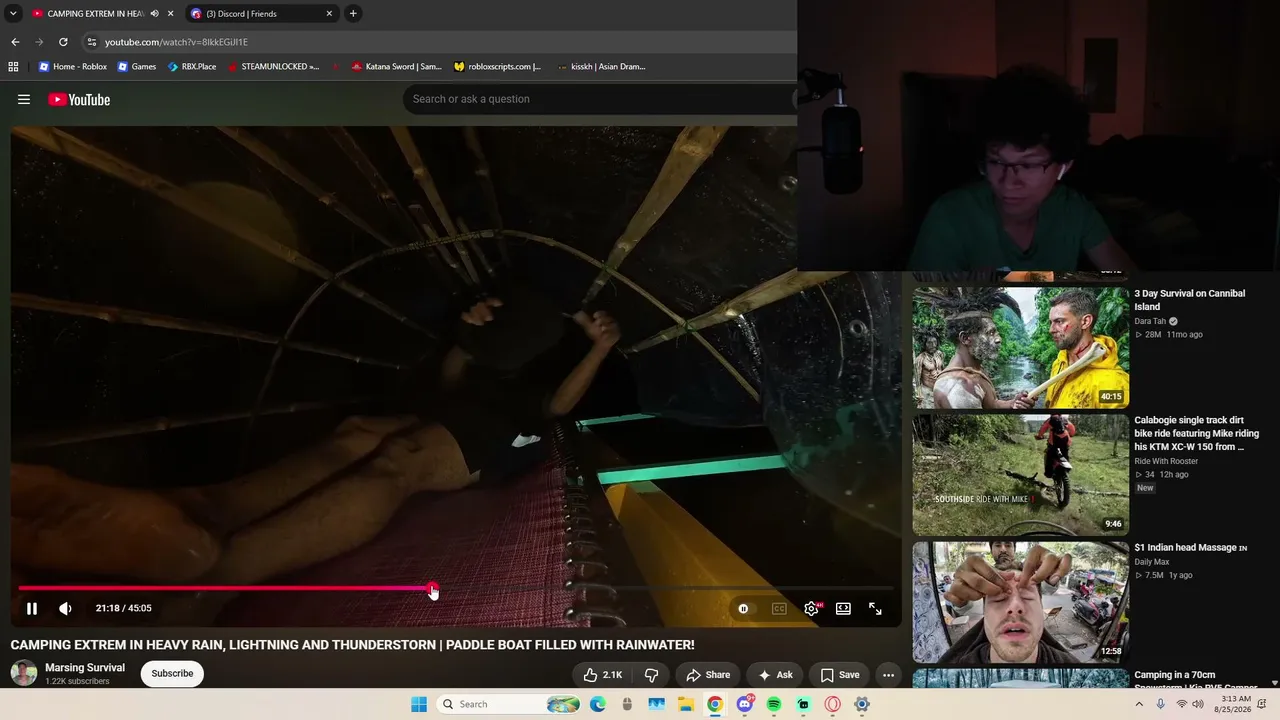Open the Ride With Rooster channel name
The width and height of the screenshot is (1280, 720).
[x=1166, y=461]
